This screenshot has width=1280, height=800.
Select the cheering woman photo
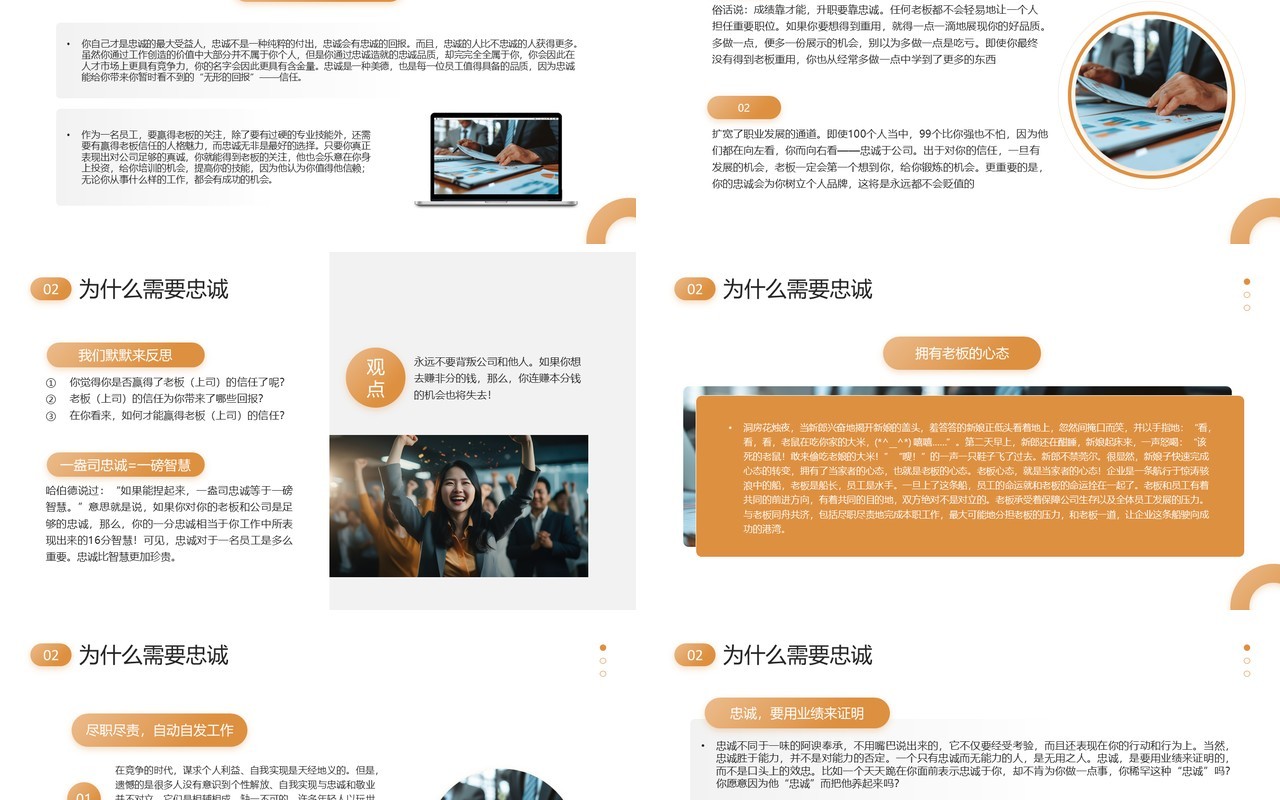[x=459, y=506]
